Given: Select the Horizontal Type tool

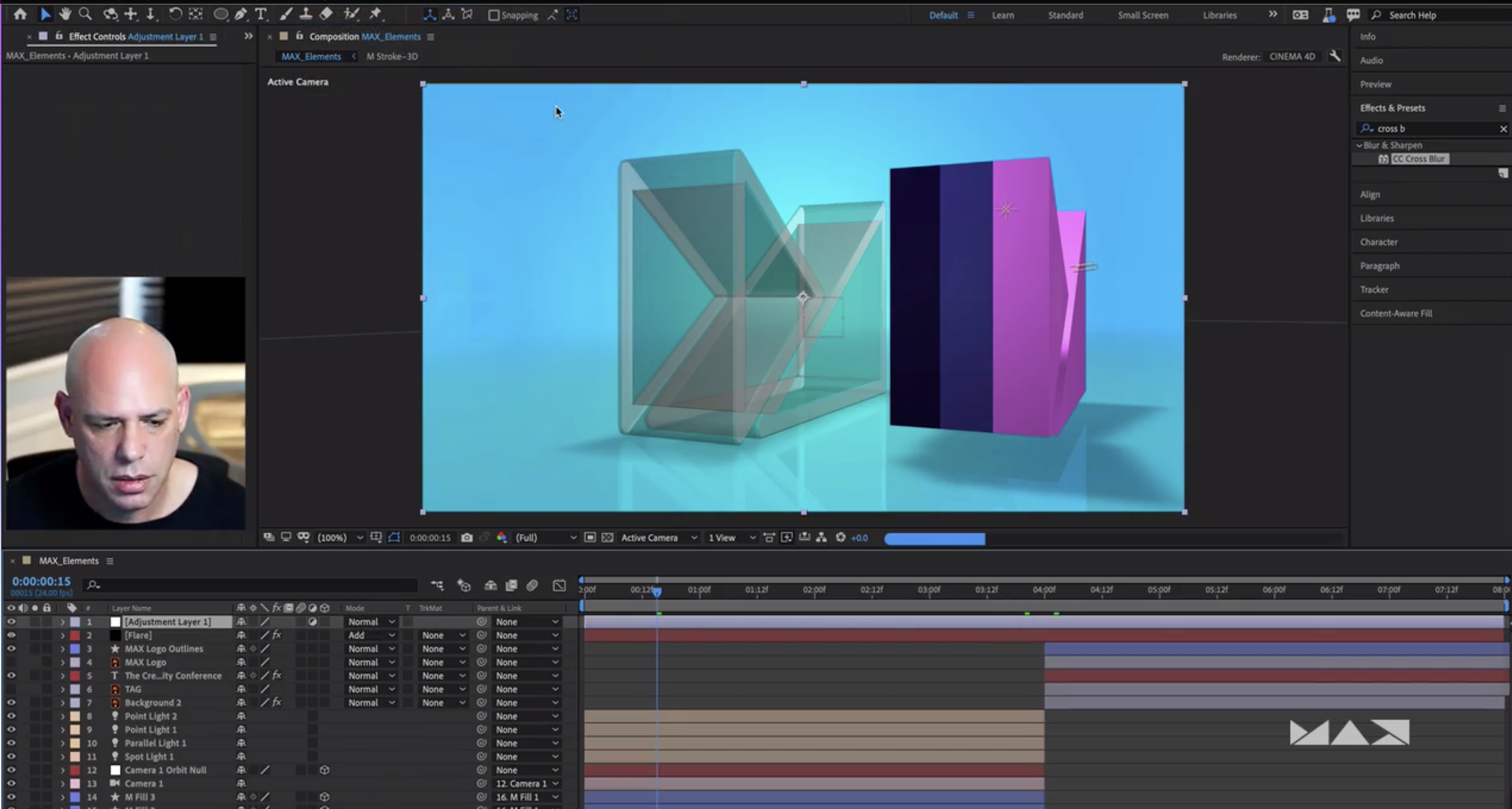Looking at the screenshot, I should pyautogui.click(x=262, y=13).
